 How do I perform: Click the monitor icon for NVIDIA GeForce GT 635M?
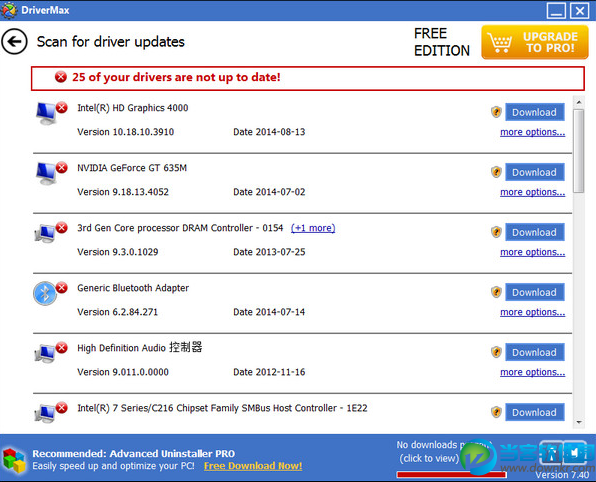46,174
